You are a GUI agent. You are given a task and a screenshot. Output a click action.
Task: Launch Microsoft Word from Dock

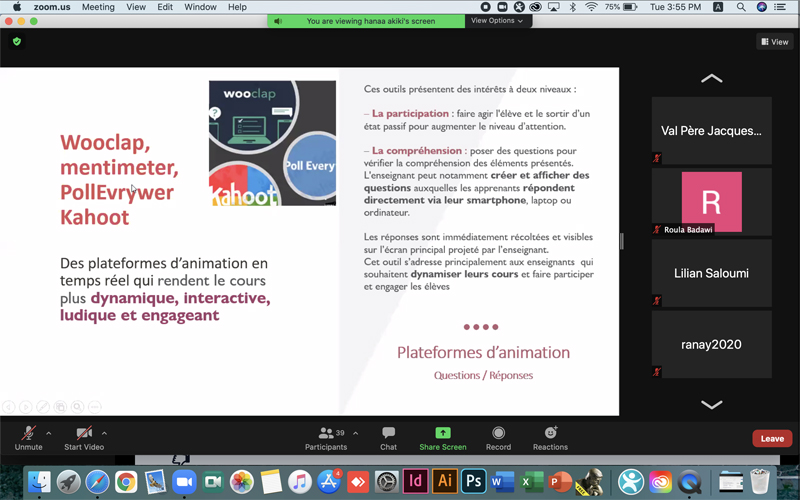(x=502, y=481)
